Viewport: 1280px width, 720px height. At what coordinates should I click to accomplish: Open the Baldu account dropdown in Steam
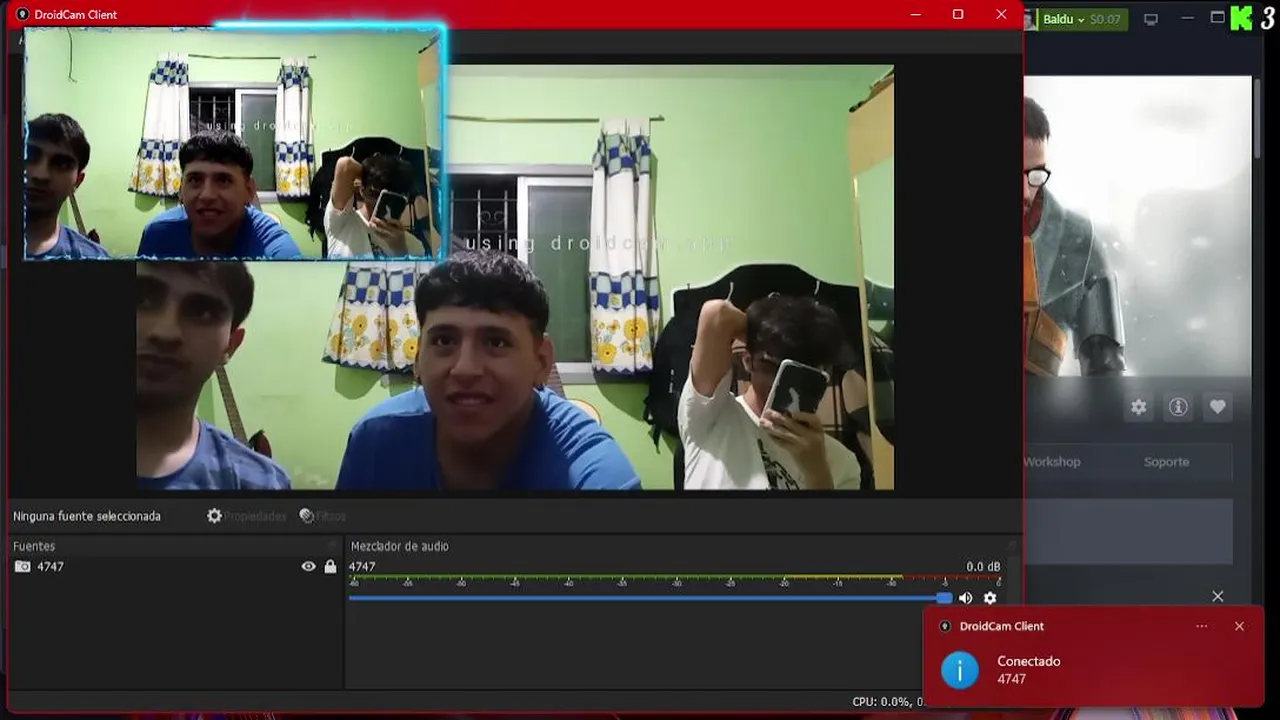tap(1063, 19)
